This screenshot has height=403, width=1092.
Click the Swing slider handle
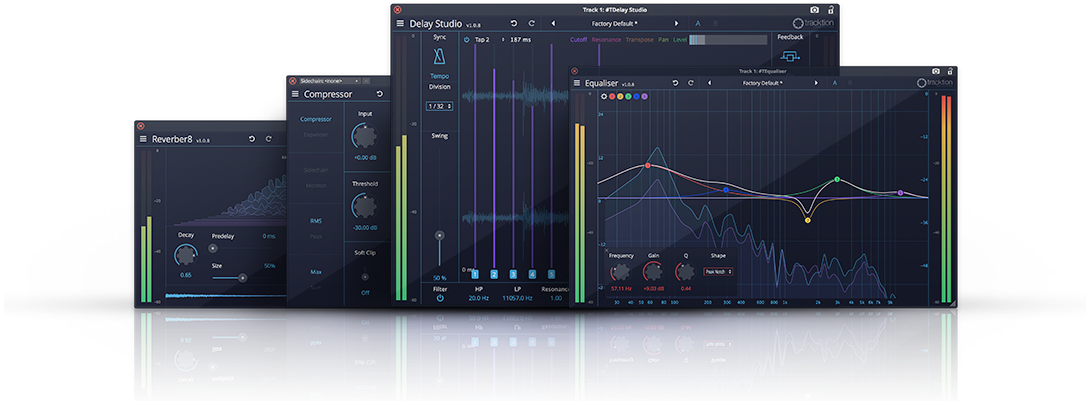[439, 235]
